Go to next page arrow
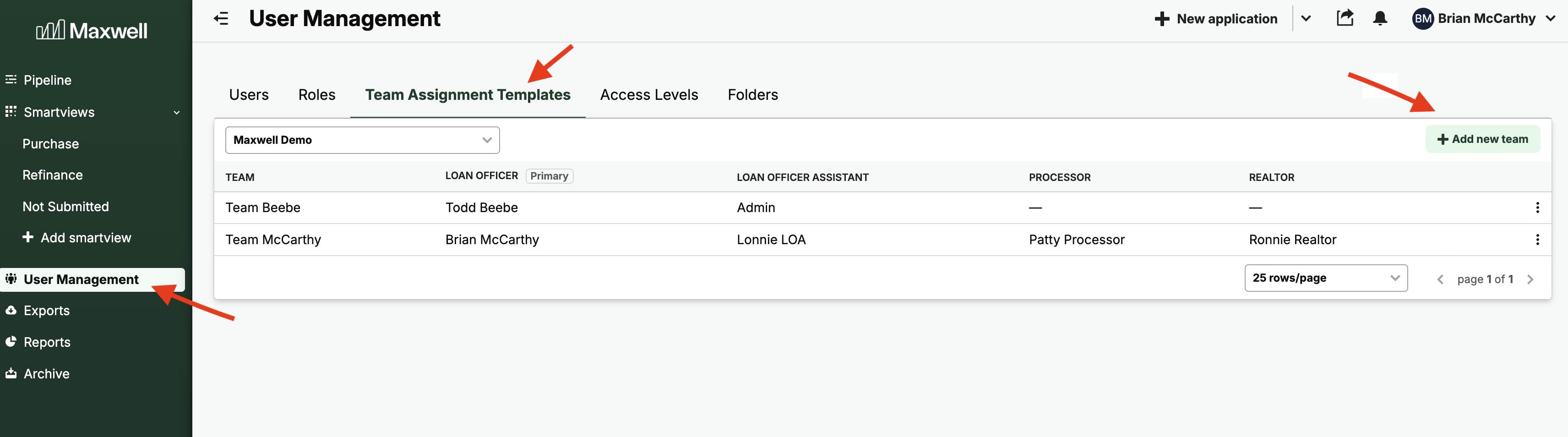This screenshot has width=1568, height=437. pos(1530,279)
